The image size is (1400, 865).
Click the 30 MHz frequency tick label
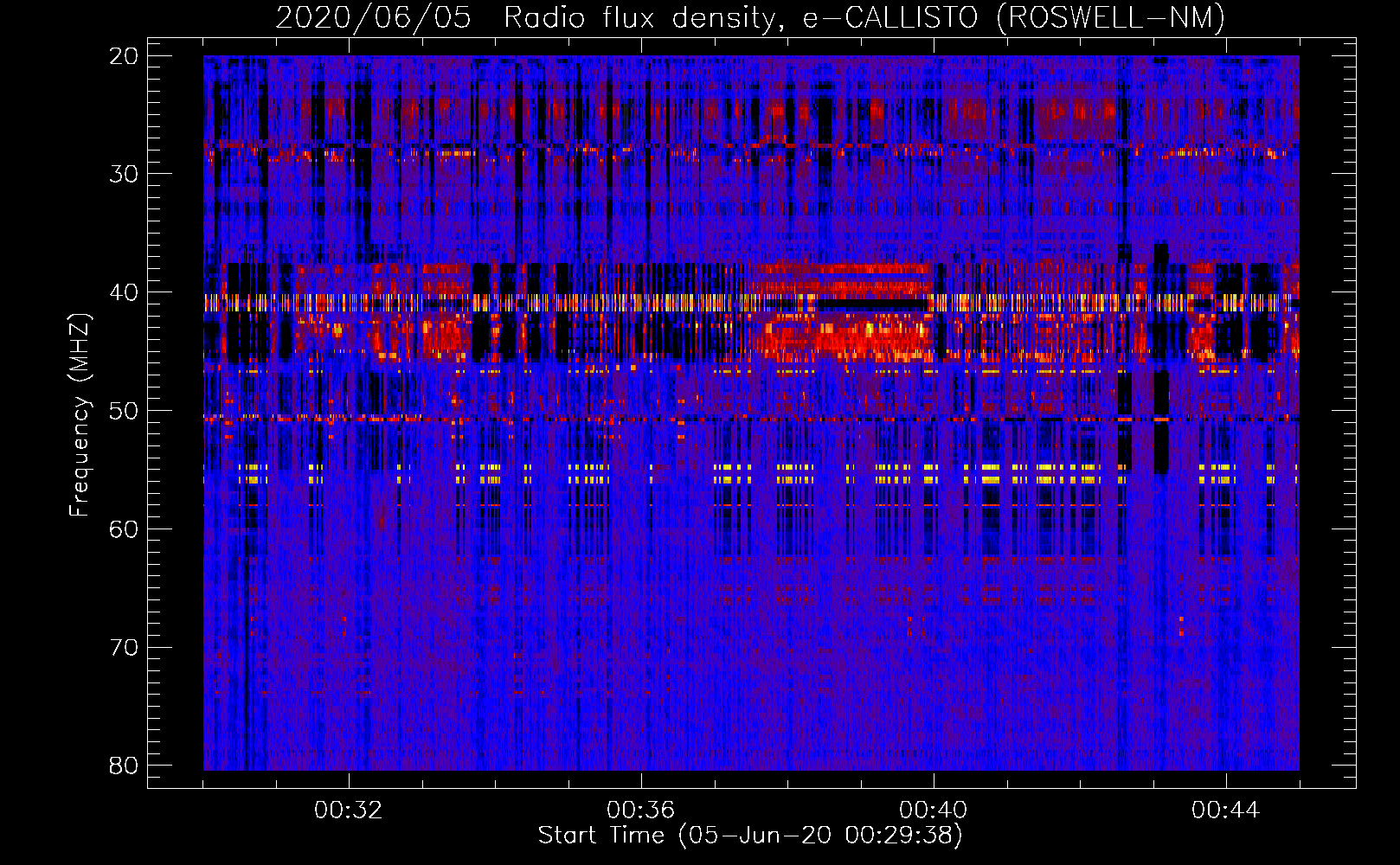(x=124, y=174)
